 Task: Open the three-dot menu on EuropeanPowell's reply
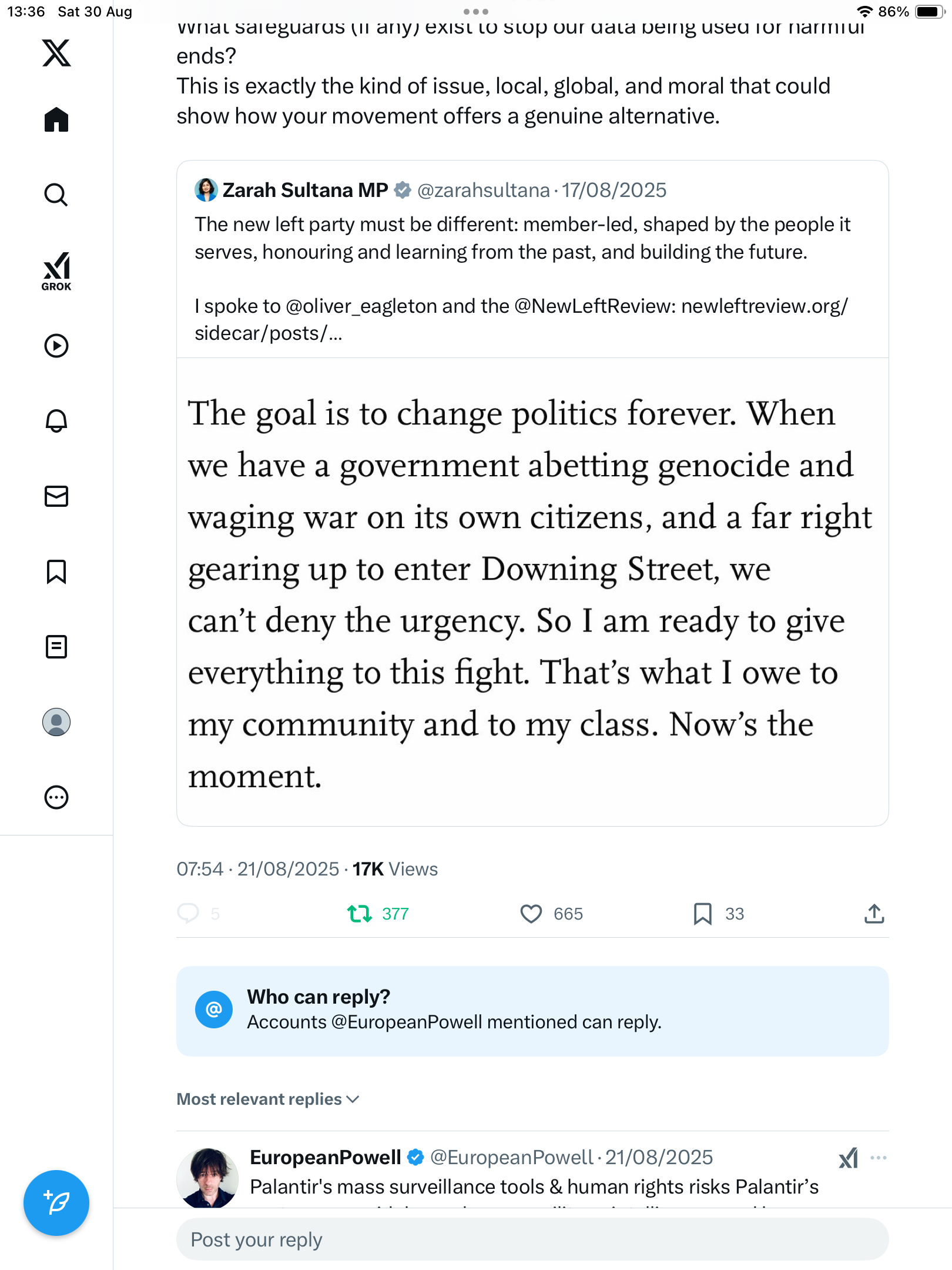[879, 1158]
